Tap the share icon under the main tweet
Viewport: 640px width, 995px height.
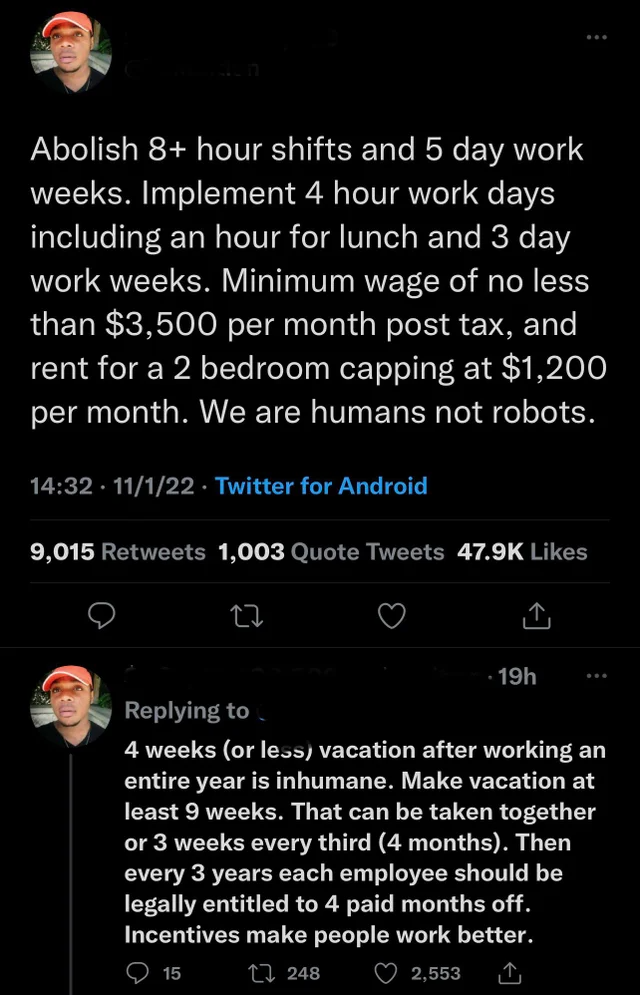tap(537, 617)
